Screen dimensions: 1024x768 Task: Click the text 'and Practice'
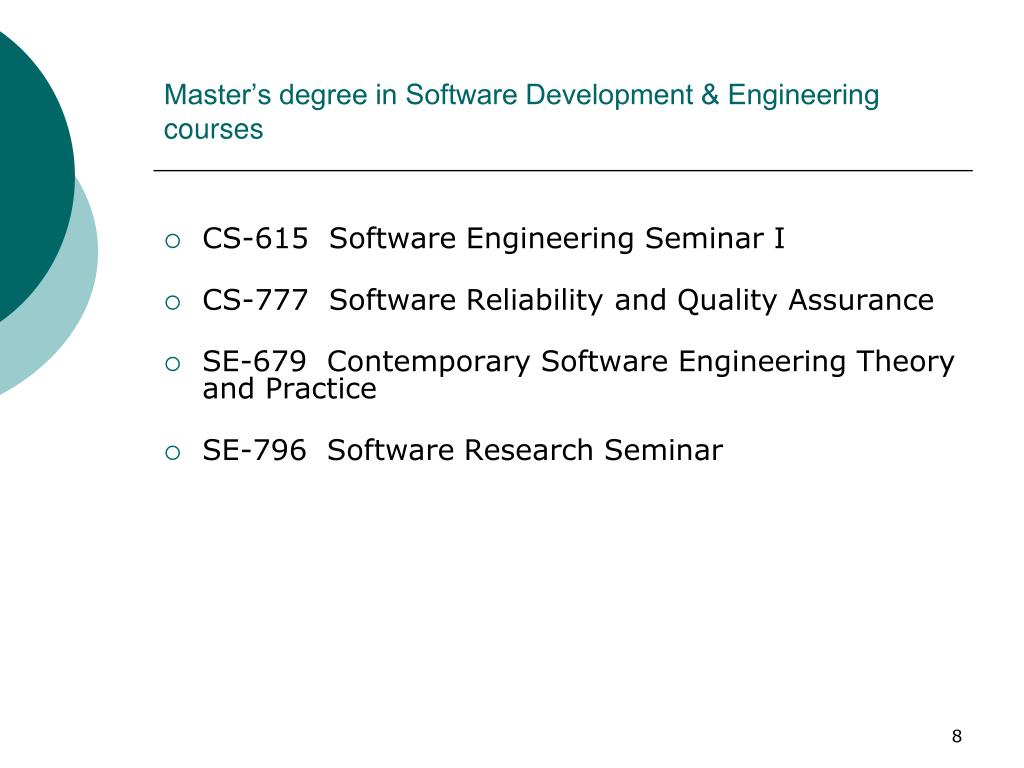click(x=289, y=389)
